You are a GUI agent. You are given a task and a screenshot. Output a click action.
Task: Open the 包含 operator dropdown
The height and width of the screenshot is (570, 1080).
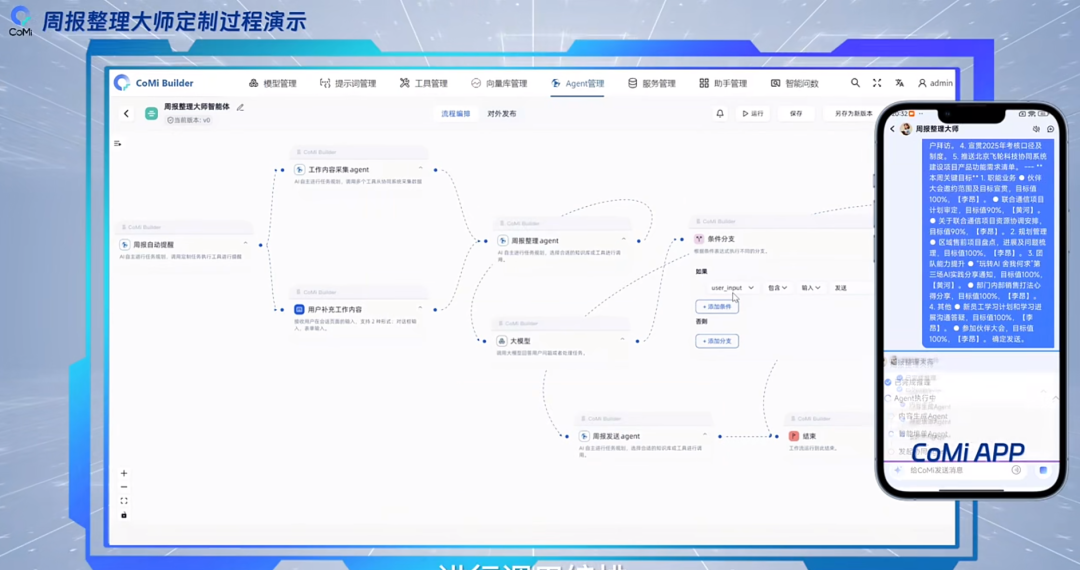(x=777, y=288)
